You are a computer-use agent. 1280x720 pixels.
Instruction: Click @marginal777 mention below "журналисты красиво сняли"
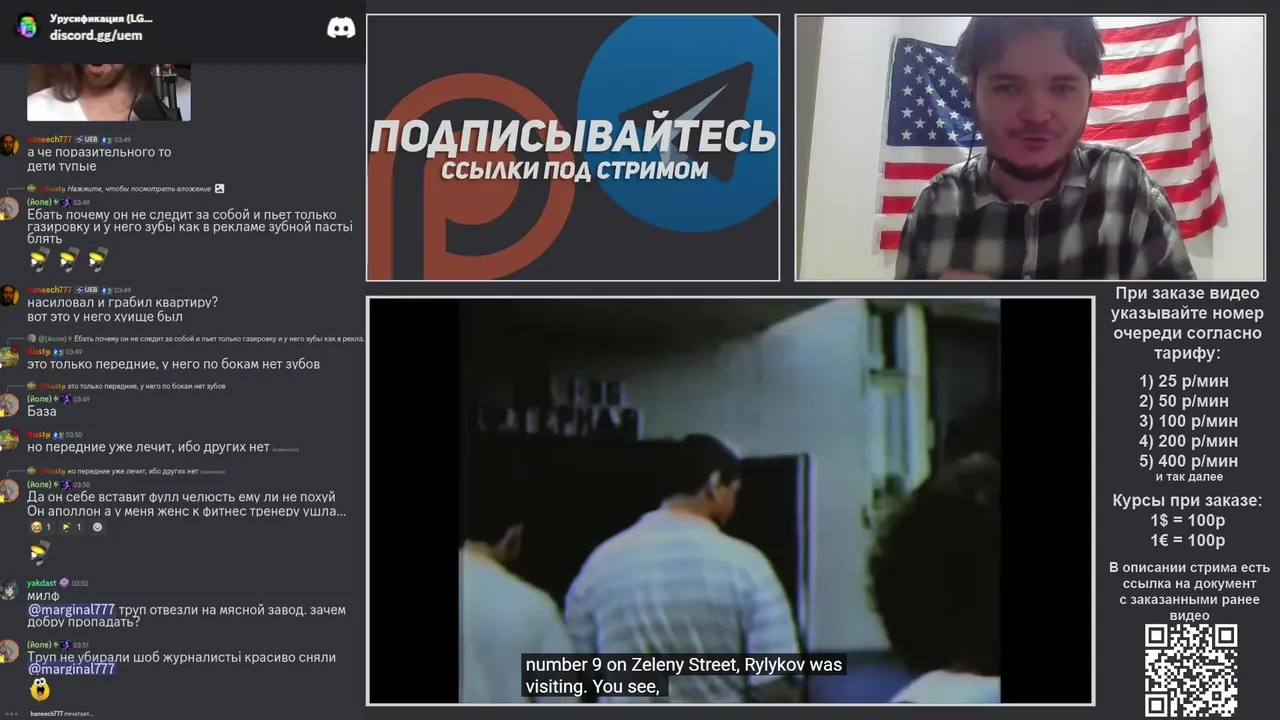[x=71, y=669]
